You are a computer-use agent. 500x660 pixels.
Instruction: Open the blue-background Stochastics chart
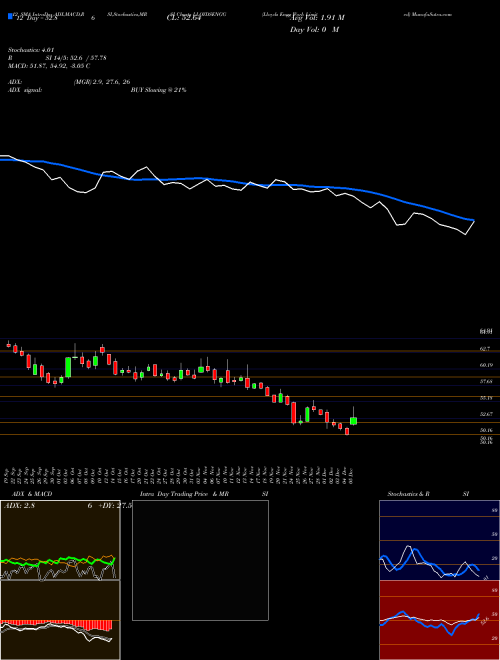coord(439,540)
